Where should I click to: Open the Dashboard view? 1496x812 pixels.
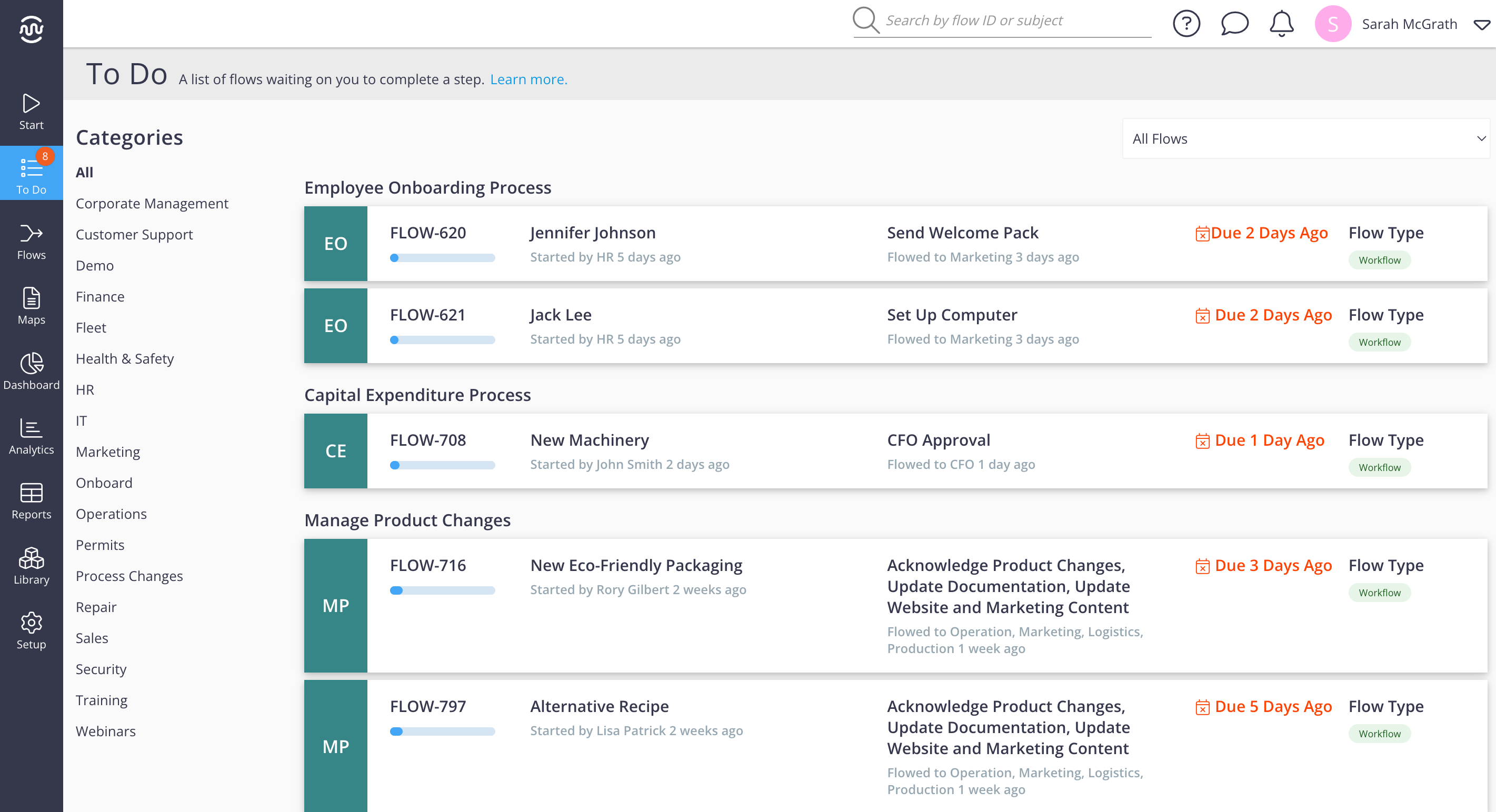tap(32, 369)
